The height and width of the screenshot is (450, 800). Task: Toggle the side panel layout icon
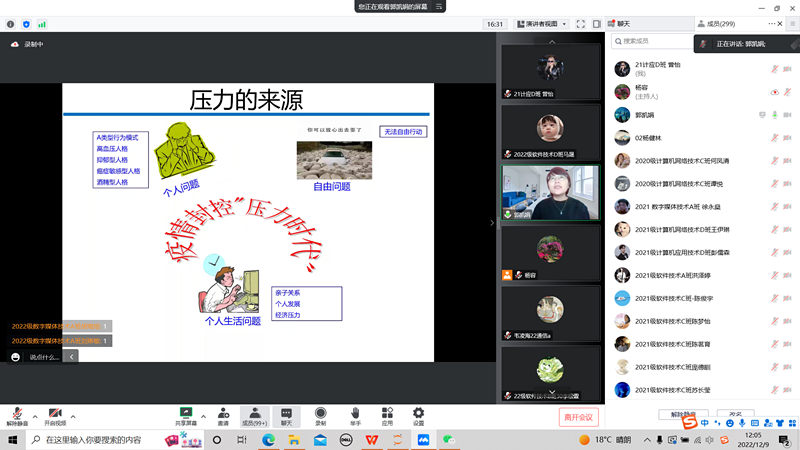point(599,23)
